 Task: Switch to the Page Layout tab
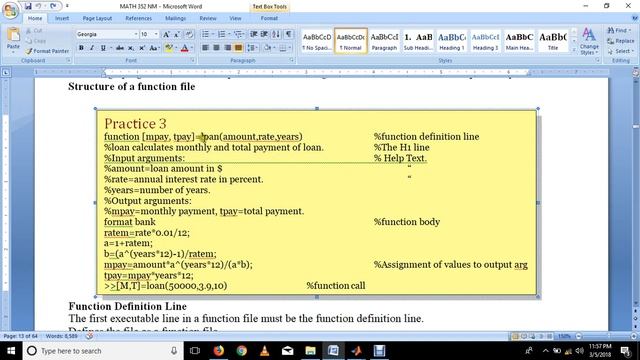point(97,18)
